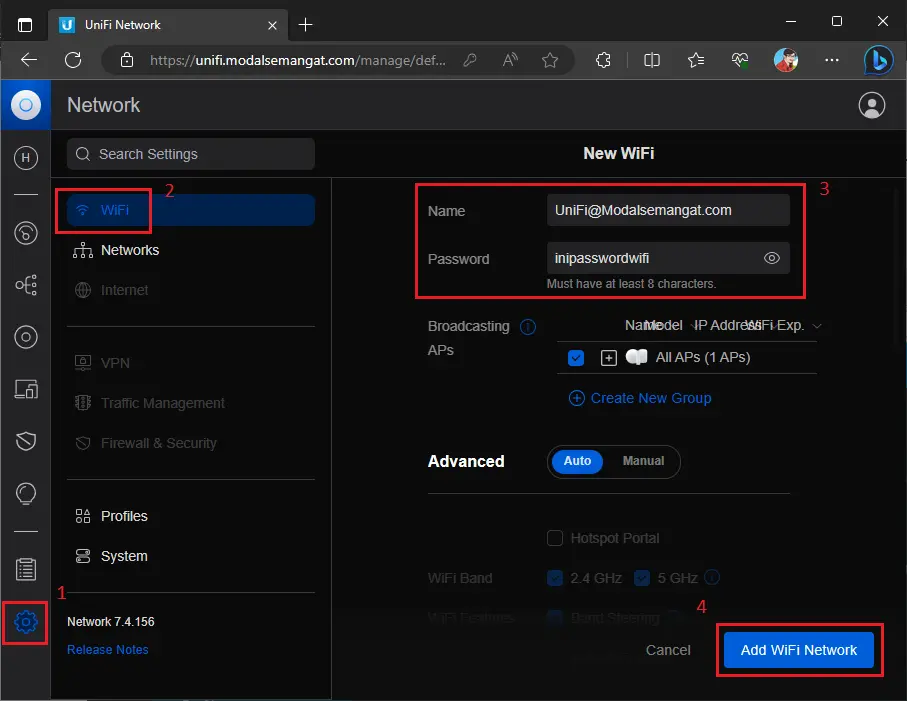Open the Bing Copilot sidebar icon
Image resolution: width=907 pixels, height=701 pixels.
[878, 60]
